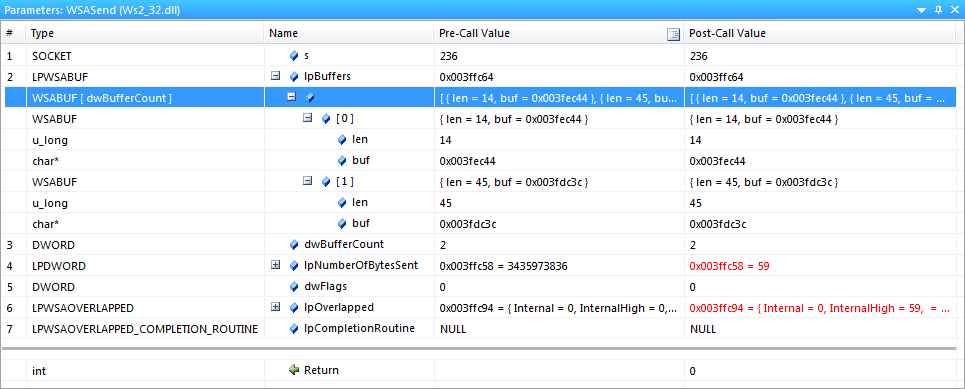965x389 pixels.
Task: Click the dwBufferCount parameter icon
Action: click(294, 244)
